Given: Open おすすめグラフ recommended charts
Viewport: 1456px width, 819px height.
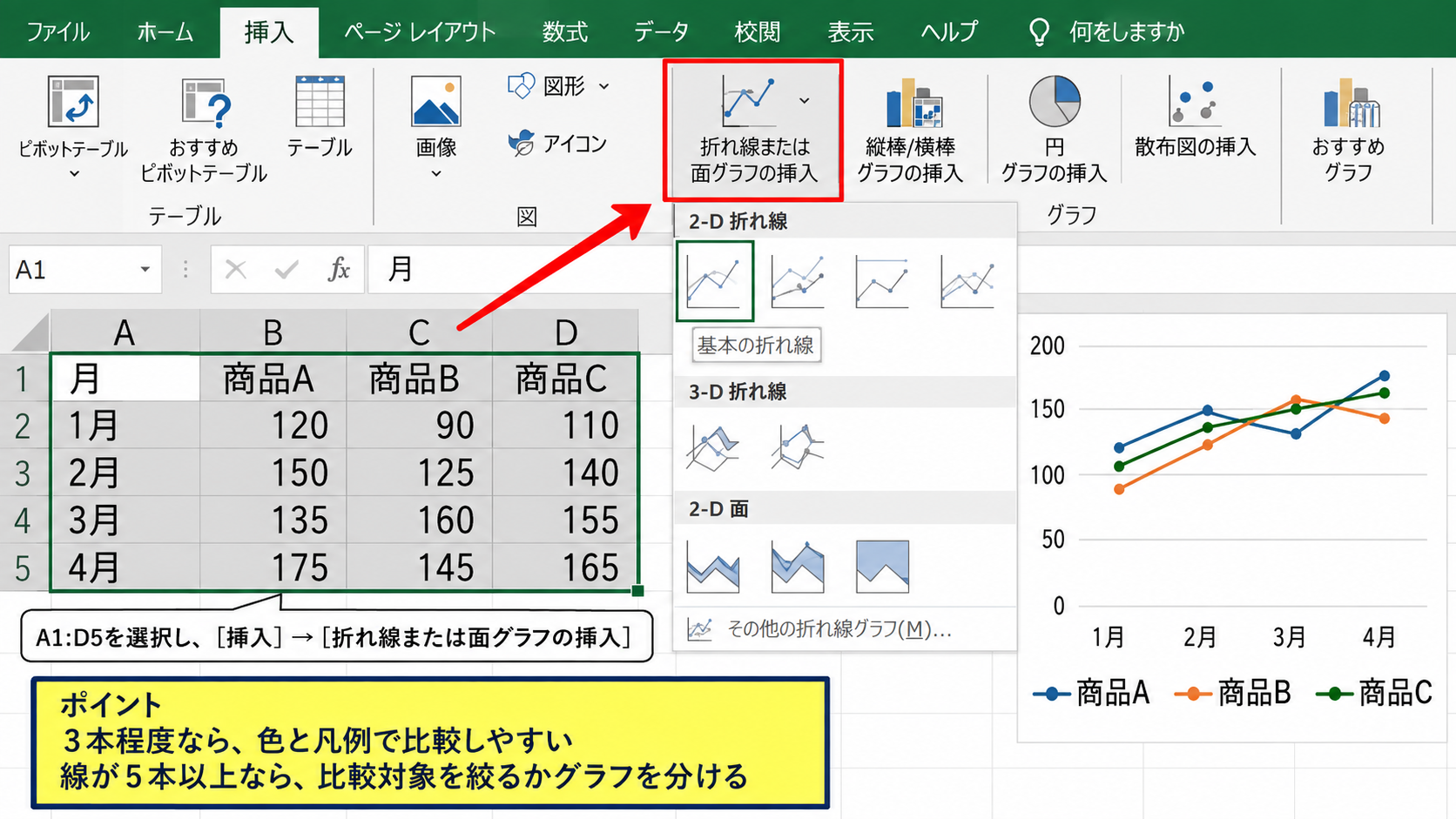Looking at the screenshot, I should [1348, 130].
